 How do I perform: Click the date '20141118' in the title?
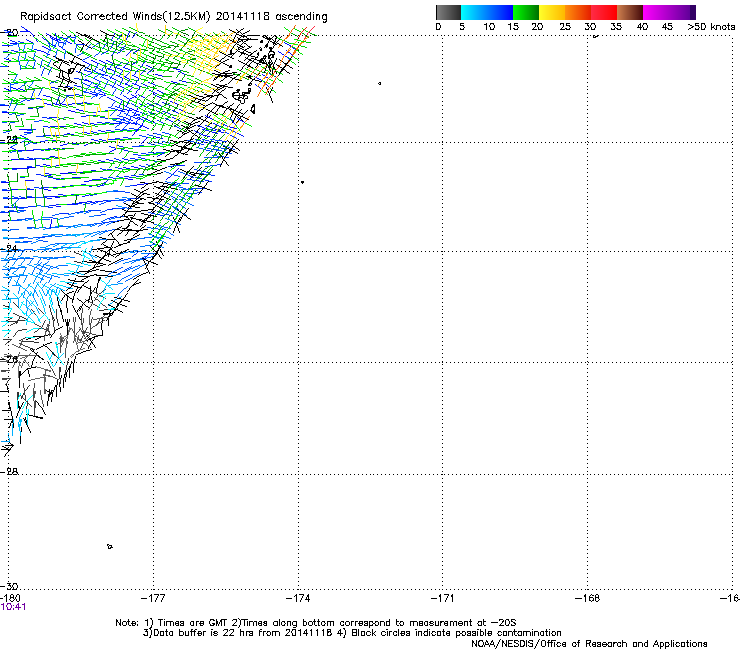243,16
